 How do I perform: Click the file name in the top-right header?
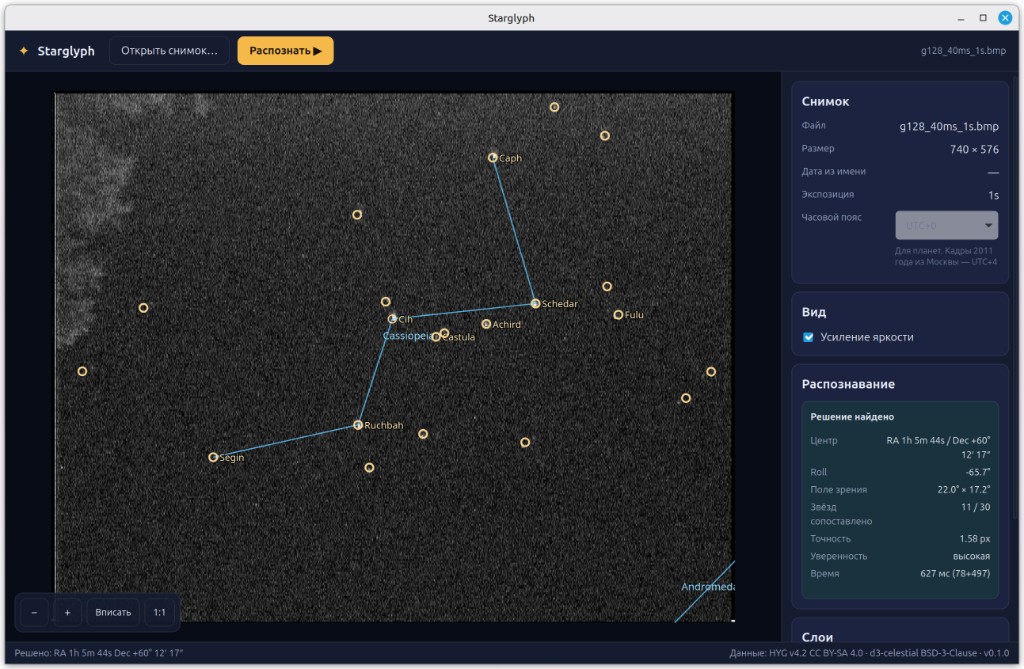(x=963, y=50)
